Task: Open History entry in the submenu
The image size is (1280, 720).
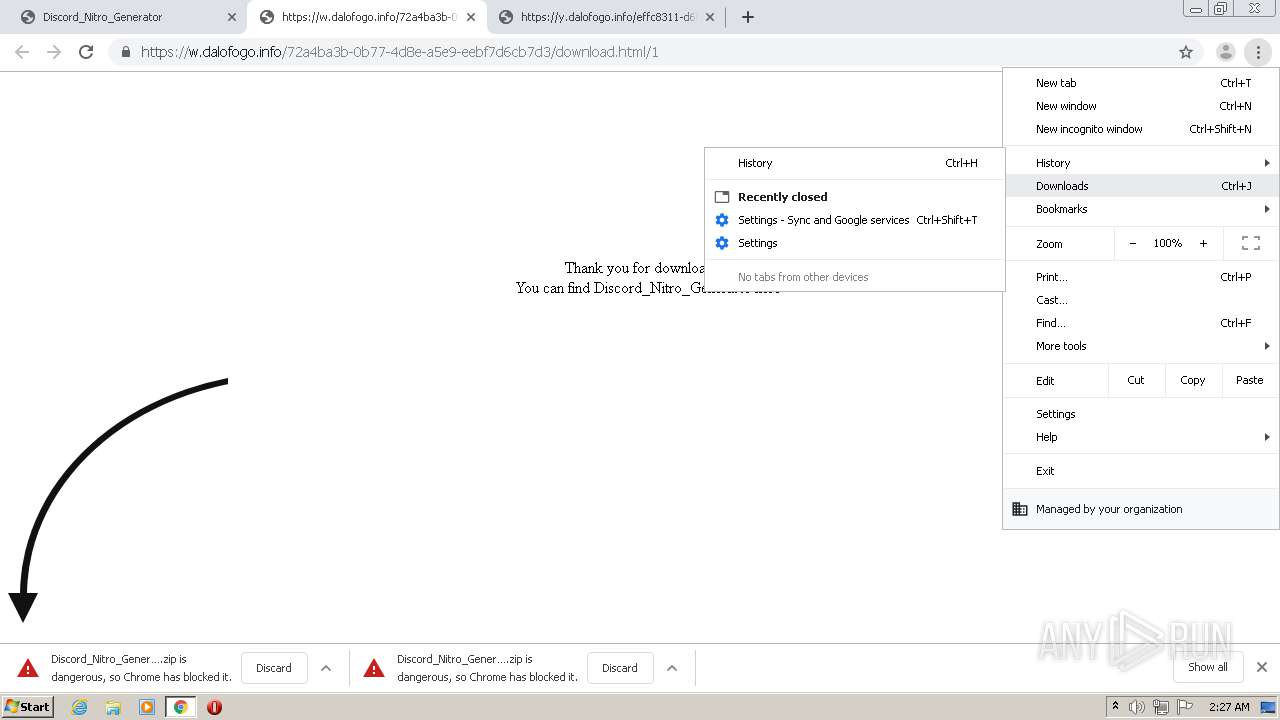Action: [x=855, y=163]
